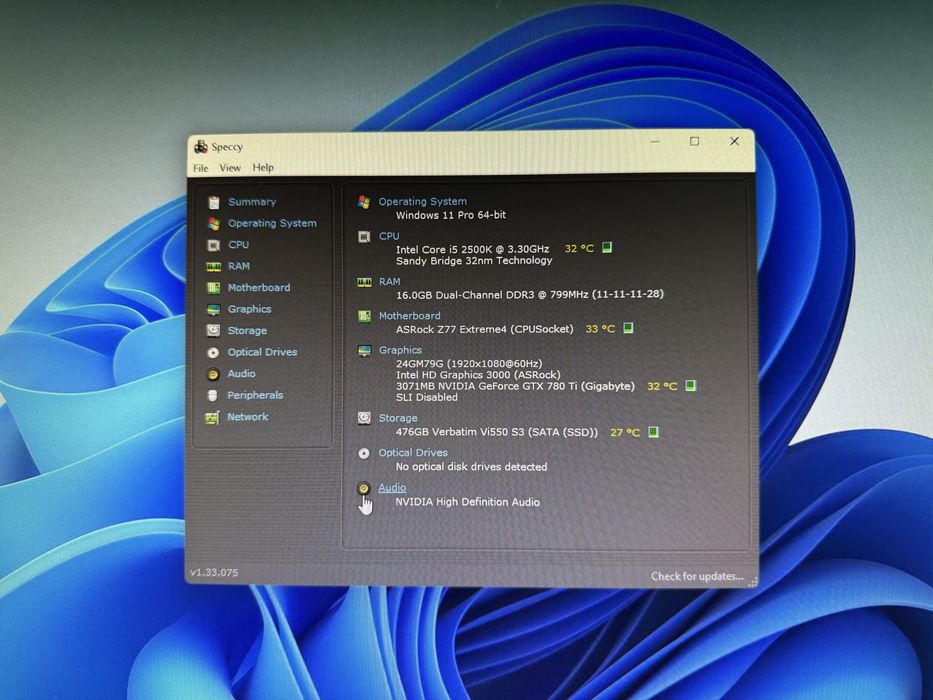Click the Motherboard icon in sidebar
This screenshot has height=700, width=933.
click(214, 288)
